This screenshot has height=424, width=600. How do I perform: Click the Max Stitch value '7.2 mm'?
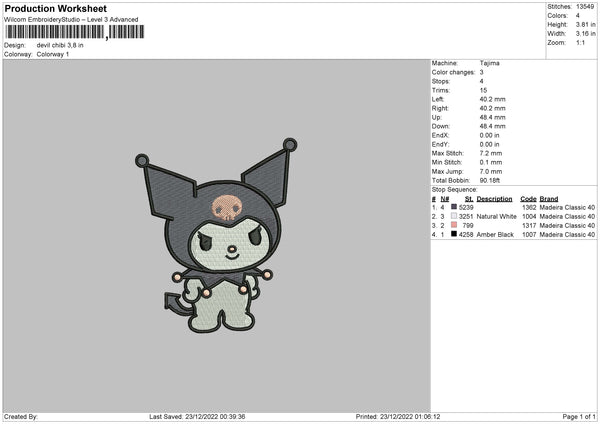click(491, 153)
